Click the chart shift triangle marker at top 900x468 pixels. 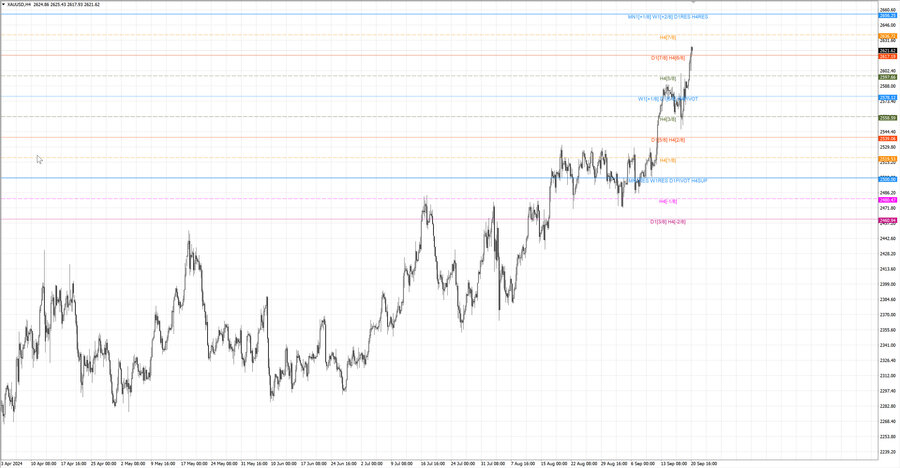tap(693, 2)
